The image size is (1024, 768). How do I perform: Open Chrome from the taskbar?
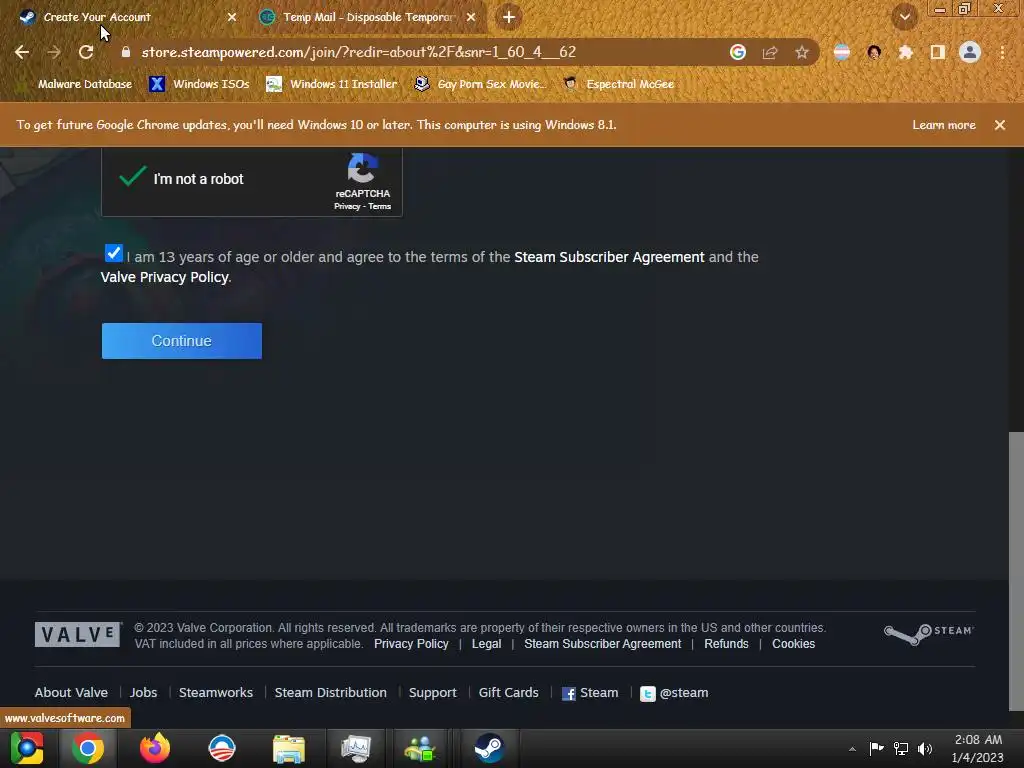[88, 748]
